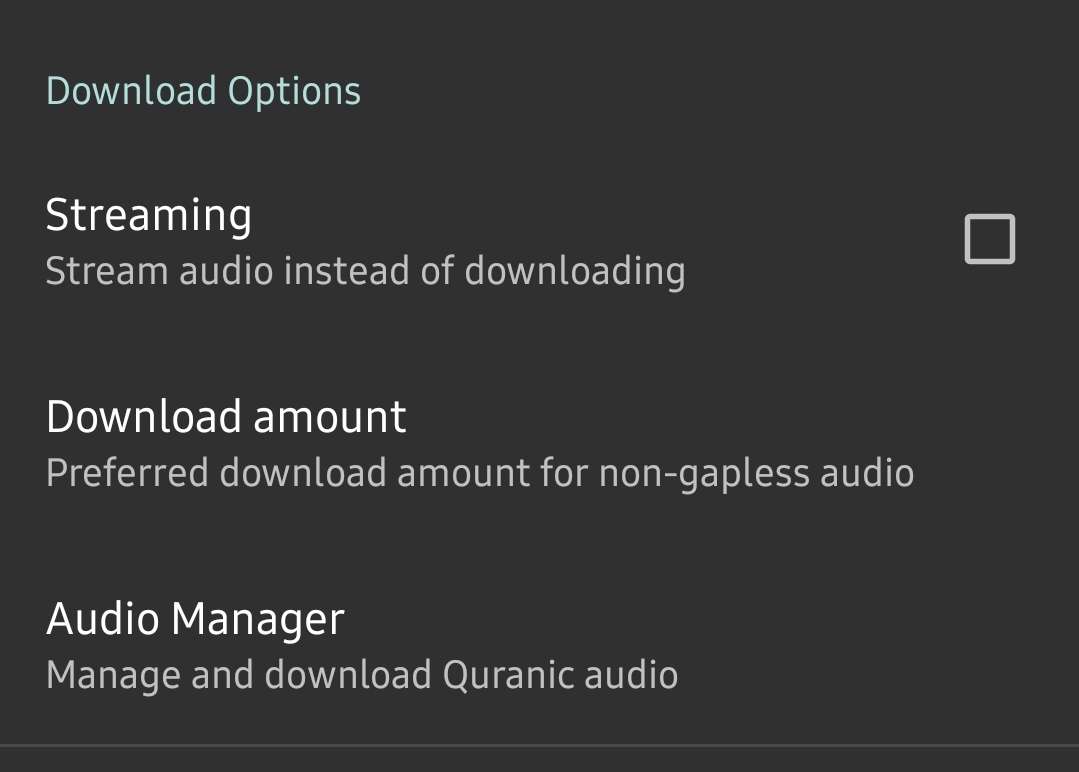
Task: Click the word 'downloading' under Streaming
Action: point(575,272)
